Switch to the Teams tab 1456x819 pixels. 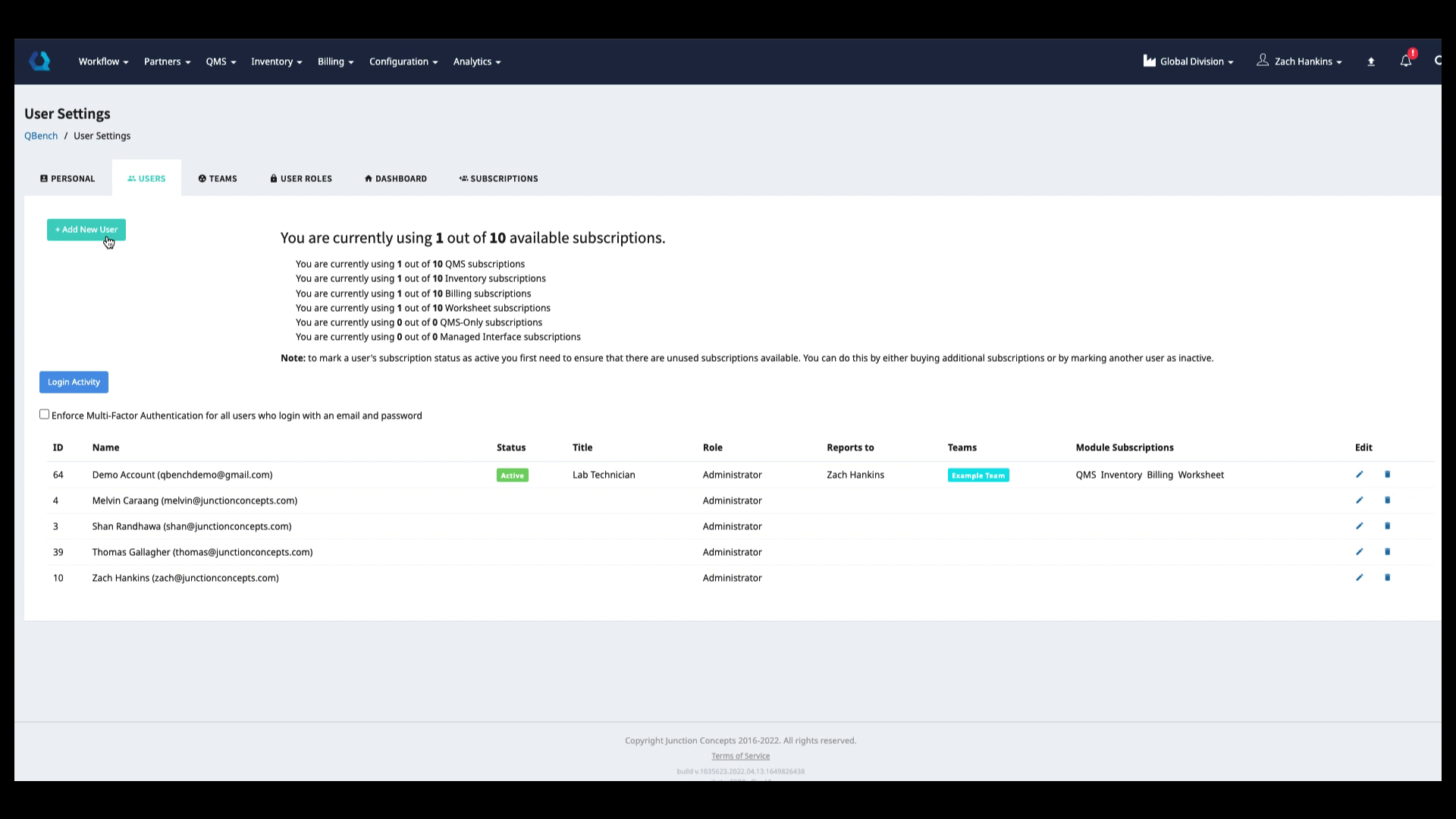coord(218,179)
